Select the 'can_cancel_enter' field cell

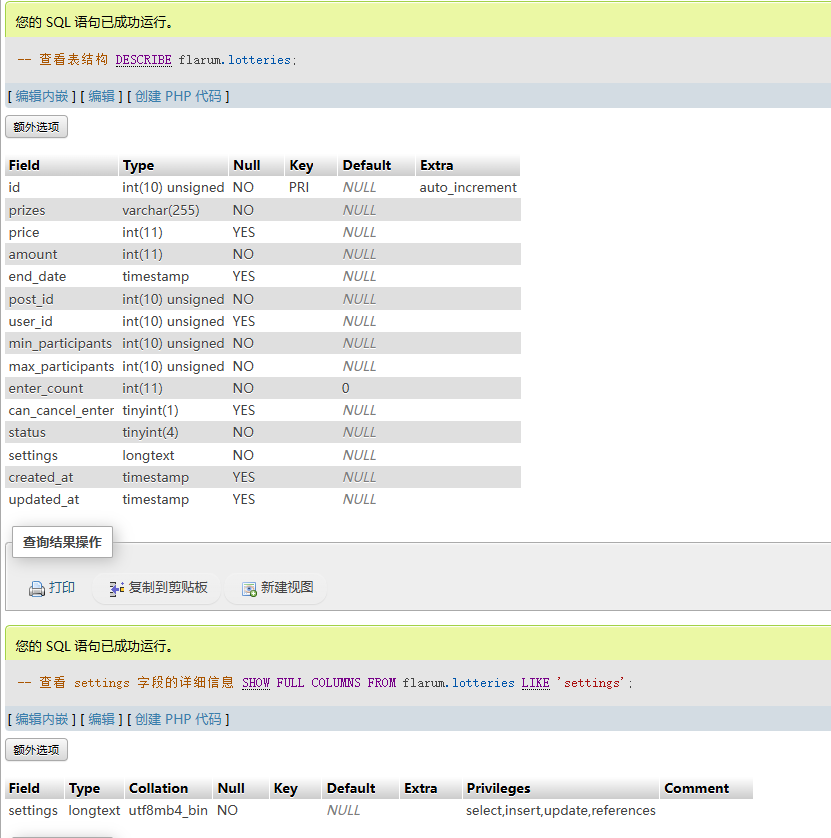click(x=61, y=410)
